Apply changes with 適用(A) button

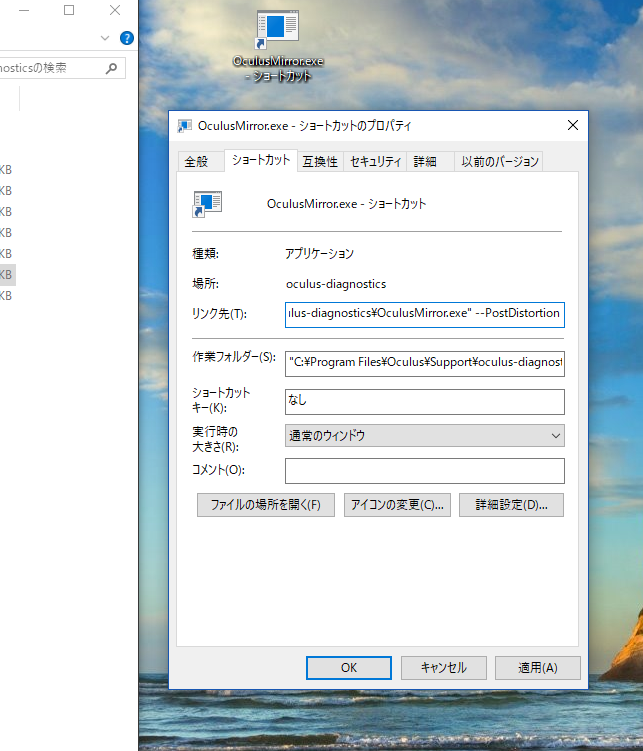tap(538, 668)
